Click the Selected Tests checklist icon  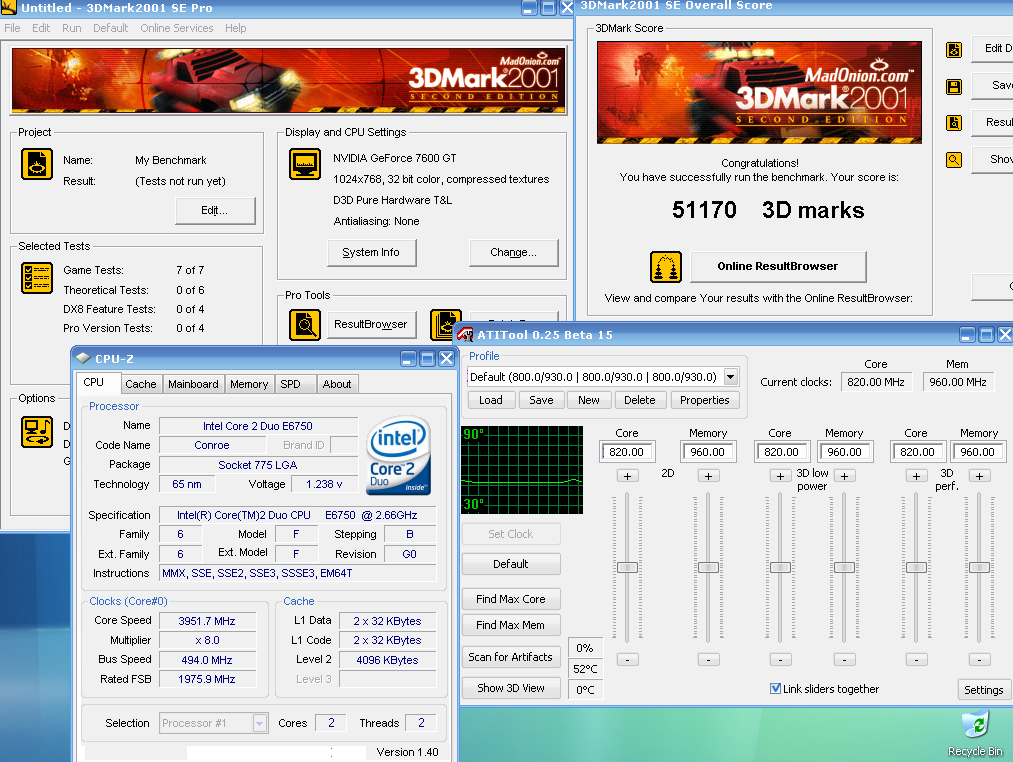coord(37,278)
